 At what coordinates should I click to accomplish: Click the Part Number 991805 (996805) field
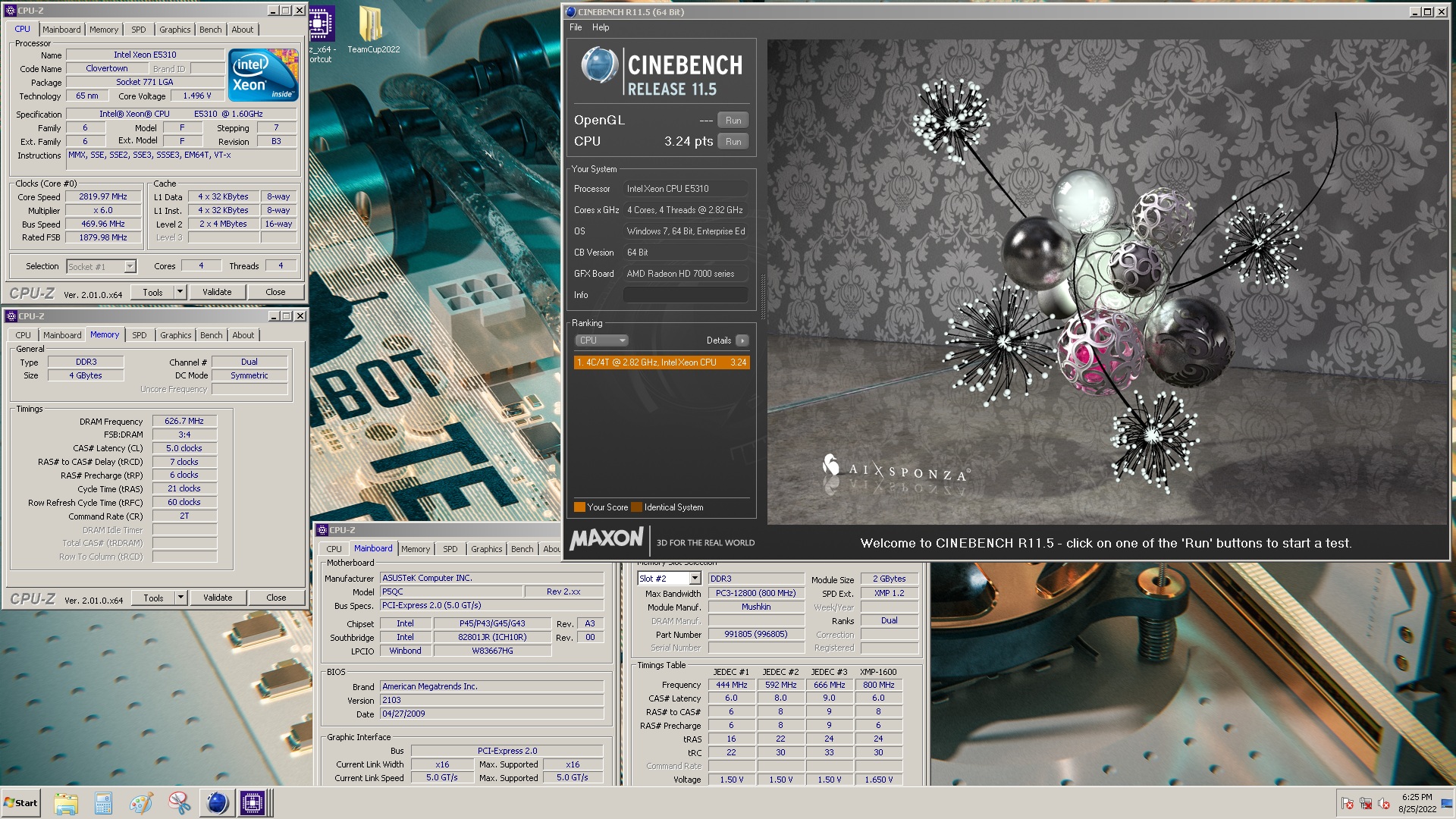coord(755,634)
